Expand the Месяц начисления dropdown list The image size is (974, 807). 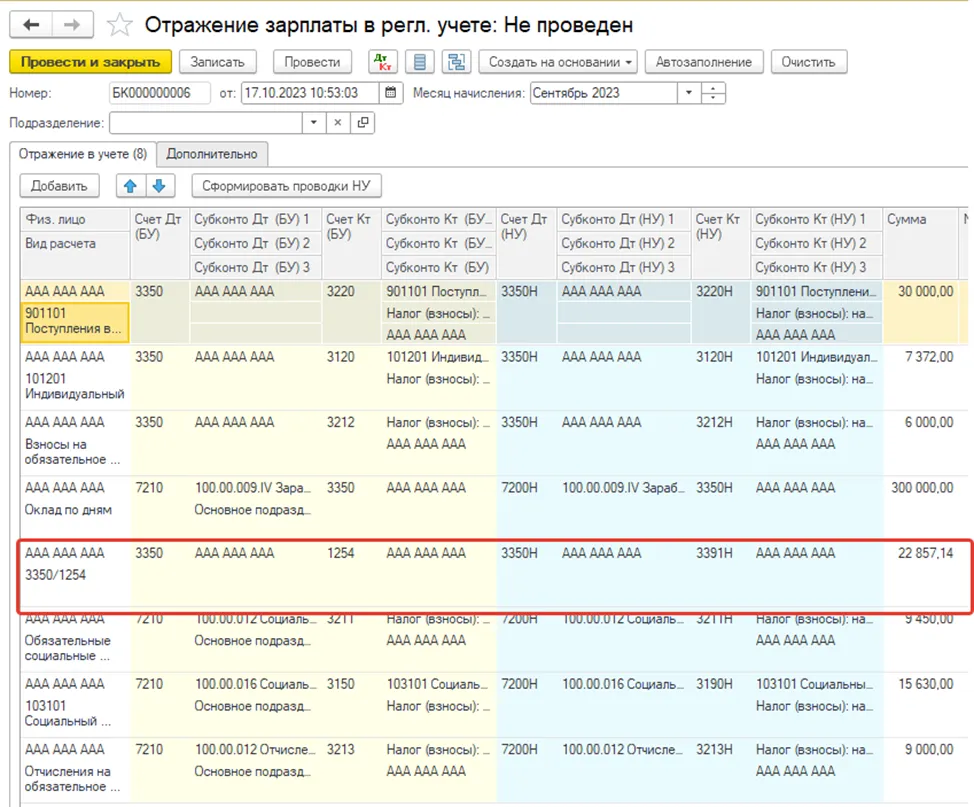tap(688, 93)
